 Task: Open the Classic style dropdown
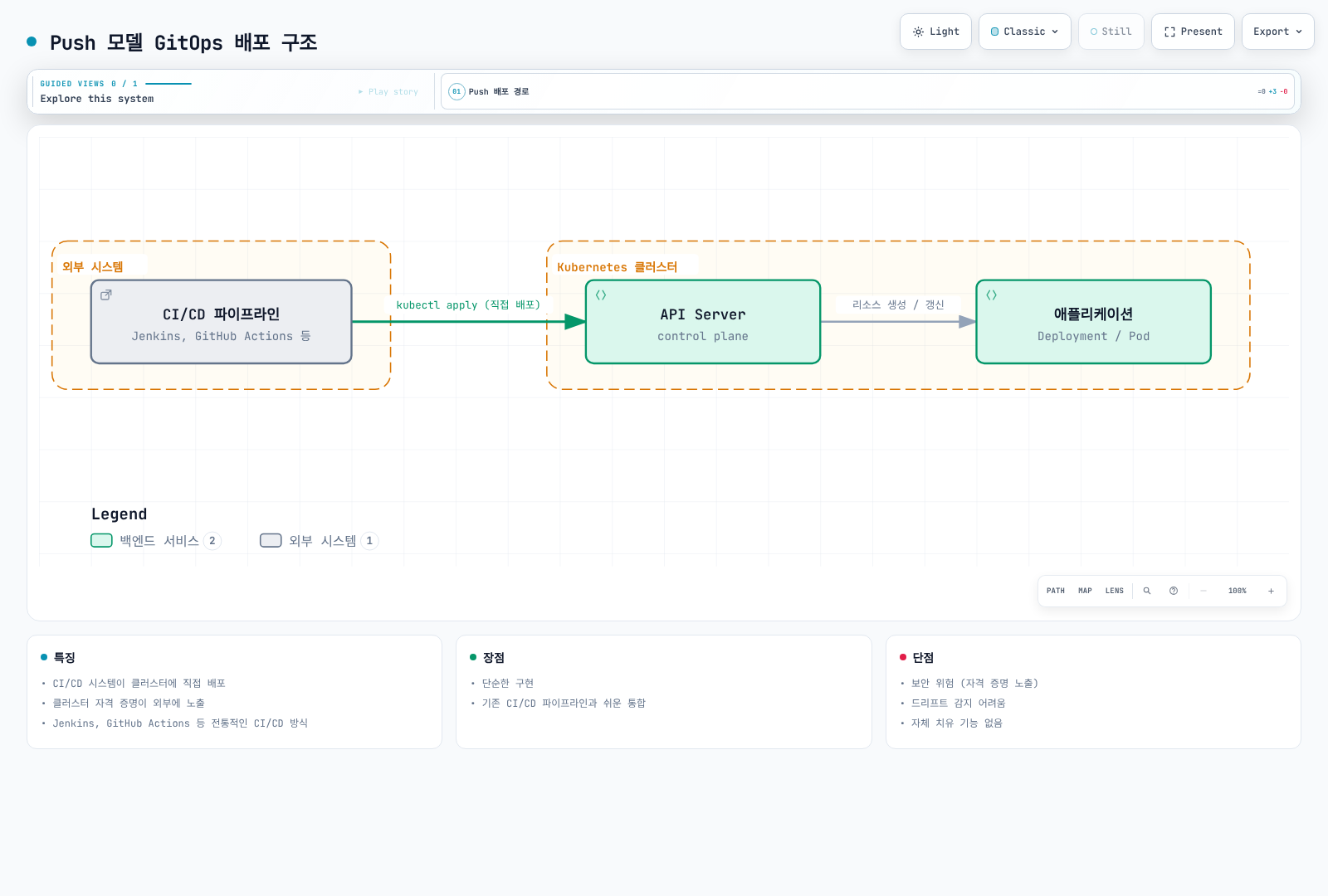pos(1024,32)
